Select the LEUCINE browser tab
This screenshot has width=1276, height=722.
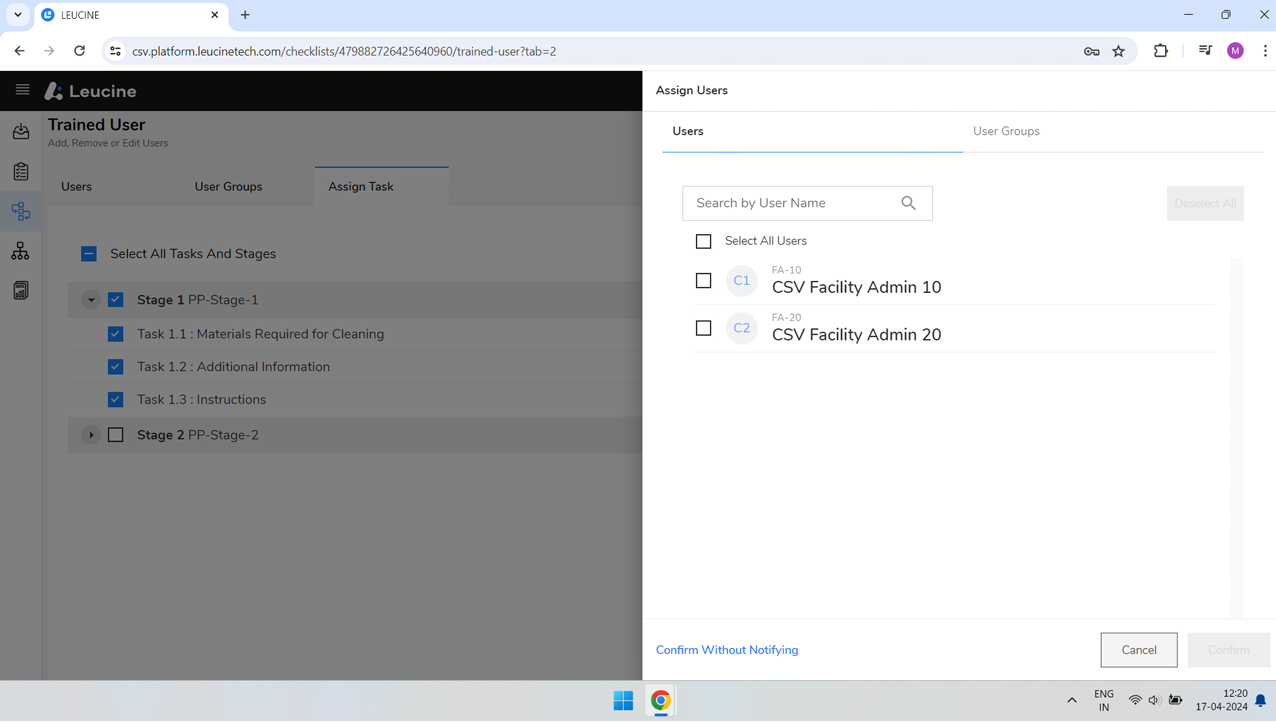(x=130, y=15)
